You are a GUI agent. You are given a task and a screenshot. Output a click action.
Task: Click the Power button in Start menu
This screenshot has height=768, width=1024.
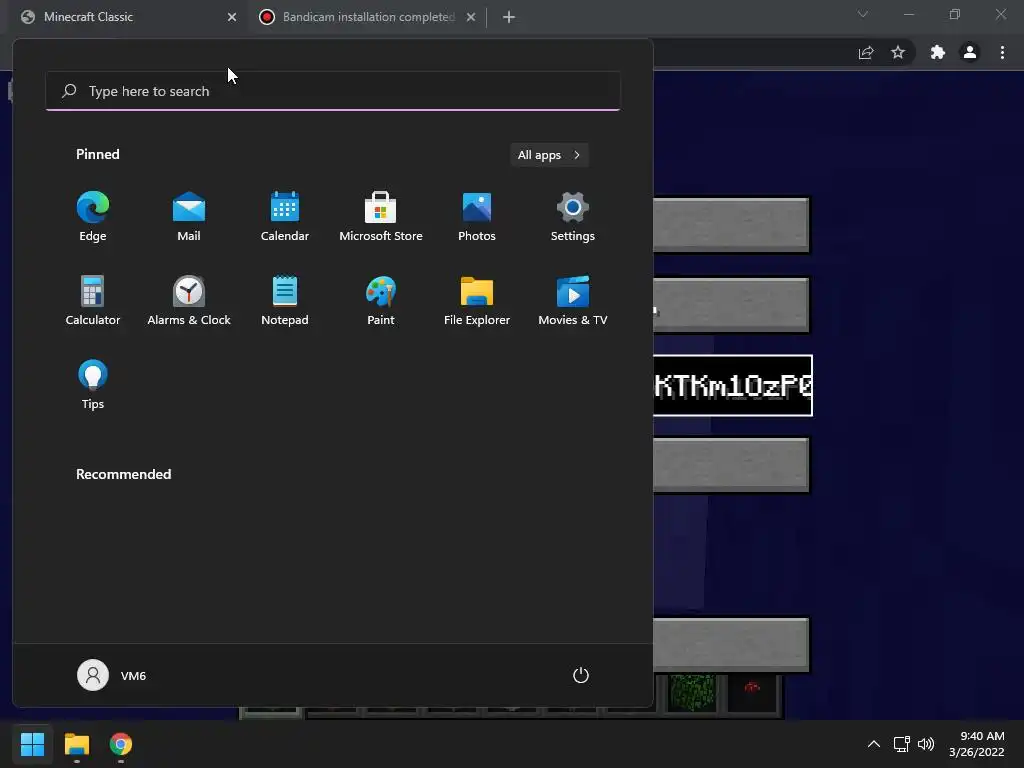point(581,675)
